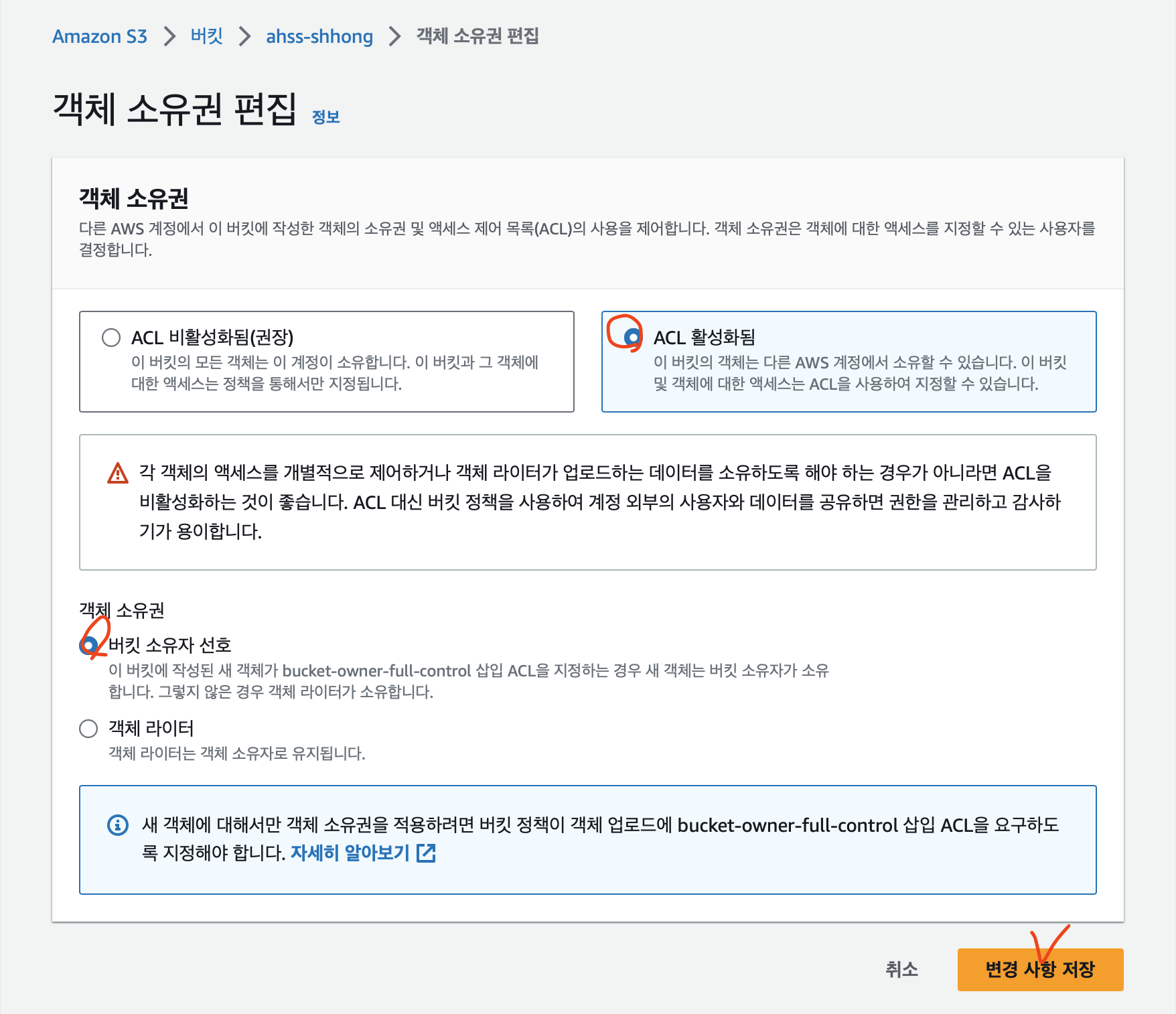Click the chevron after ahss-shhong breadcrumb
The width and height of the screenshot is (1176, 1014).
coord(394,36)
